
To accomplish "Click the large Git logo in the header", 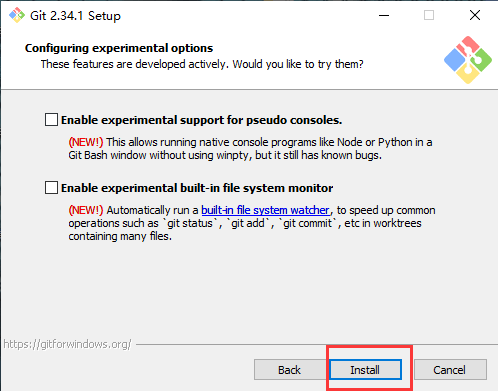I will tap(468, 60).
